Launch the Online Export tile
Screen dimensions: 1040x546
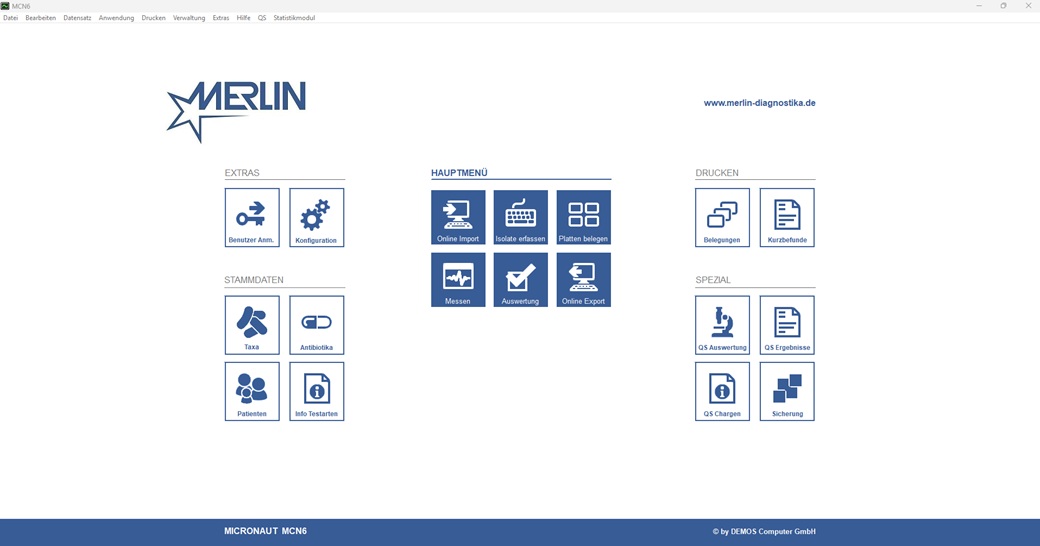pyautogui.click(x=583, y=279)
